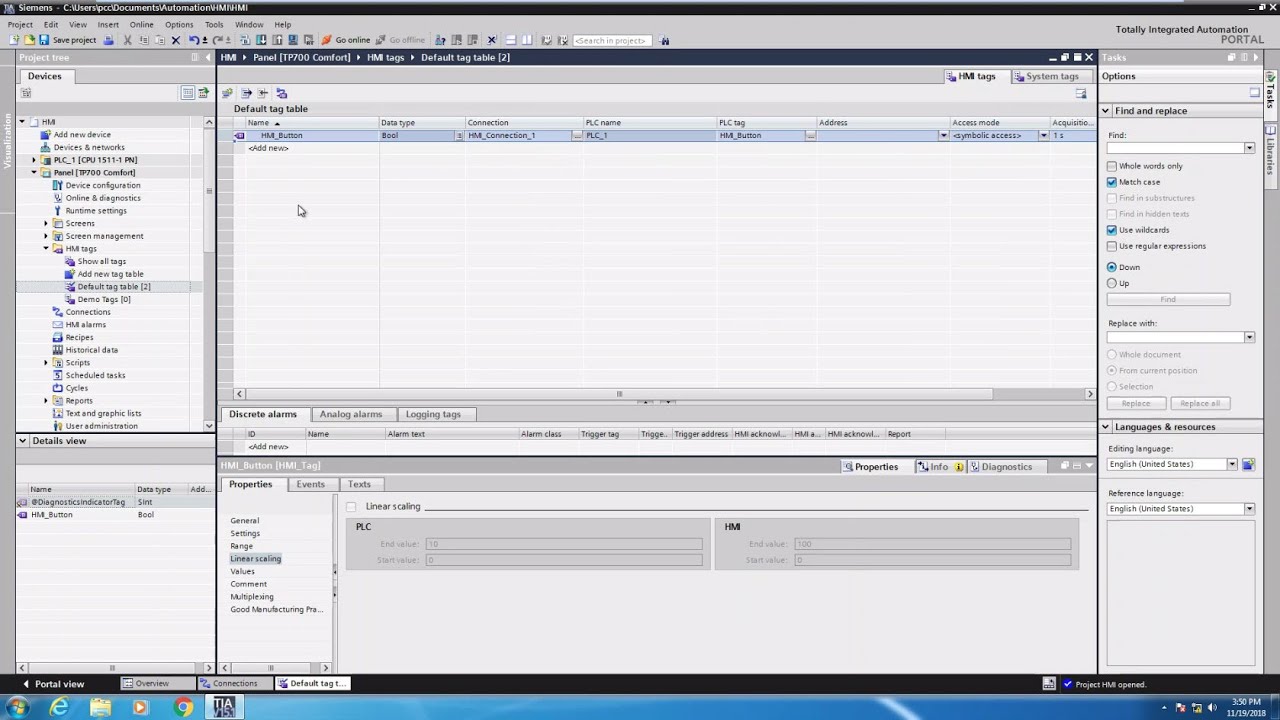The height and width of the screenshot is (720, 1280).
Task: Click the Connections editor button in bottom bar
Action: pos(234,683)
